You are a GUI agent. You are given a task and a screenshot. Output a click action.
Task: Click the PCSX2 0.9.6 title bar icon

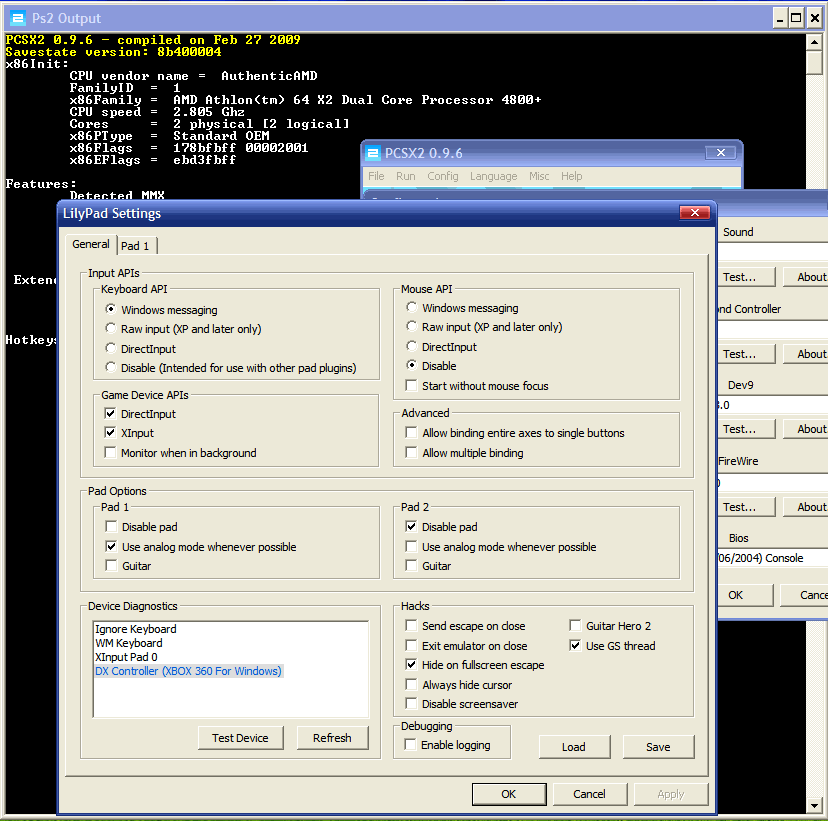coord(373,153)
